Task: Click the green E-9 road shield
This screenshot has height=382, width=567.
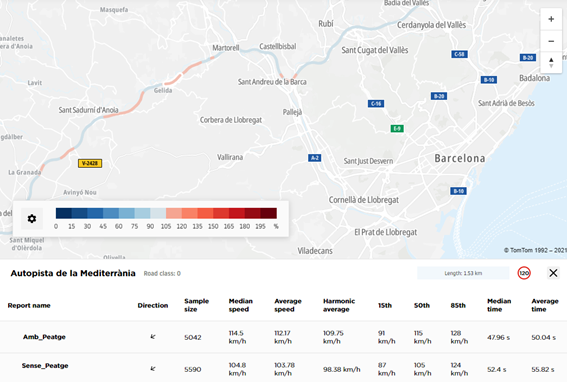Action: pos(397,128)
